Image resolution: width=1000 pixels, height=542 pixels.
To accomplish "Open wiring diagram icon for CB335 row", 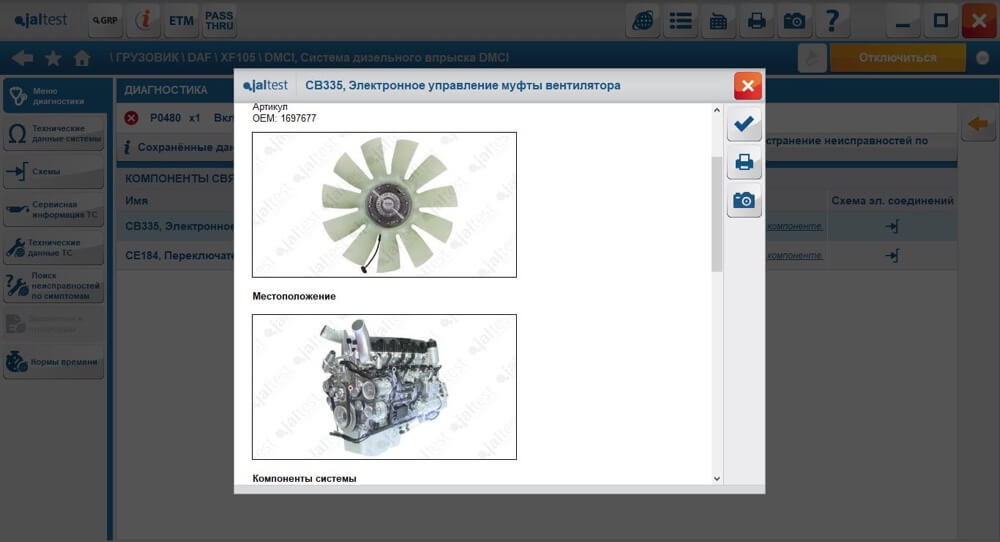I will click(892, 226).
